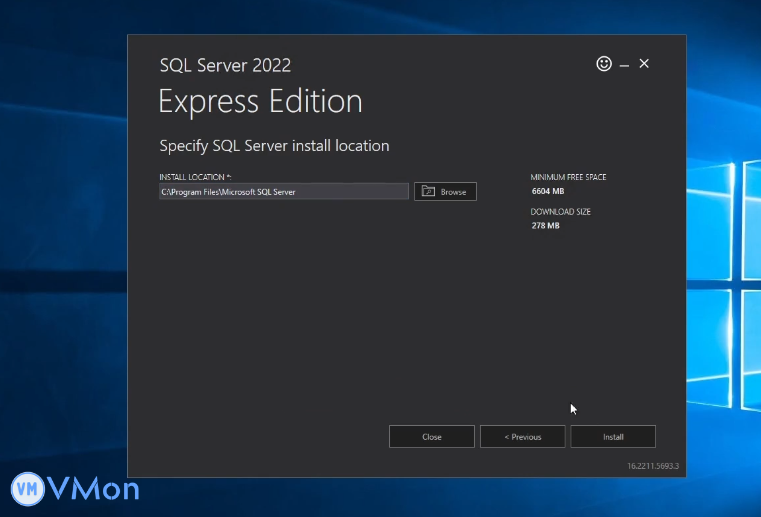Click the SQL Server 2022 title text
This screenshot has width=761, height=517.
(x=225, y=65)
